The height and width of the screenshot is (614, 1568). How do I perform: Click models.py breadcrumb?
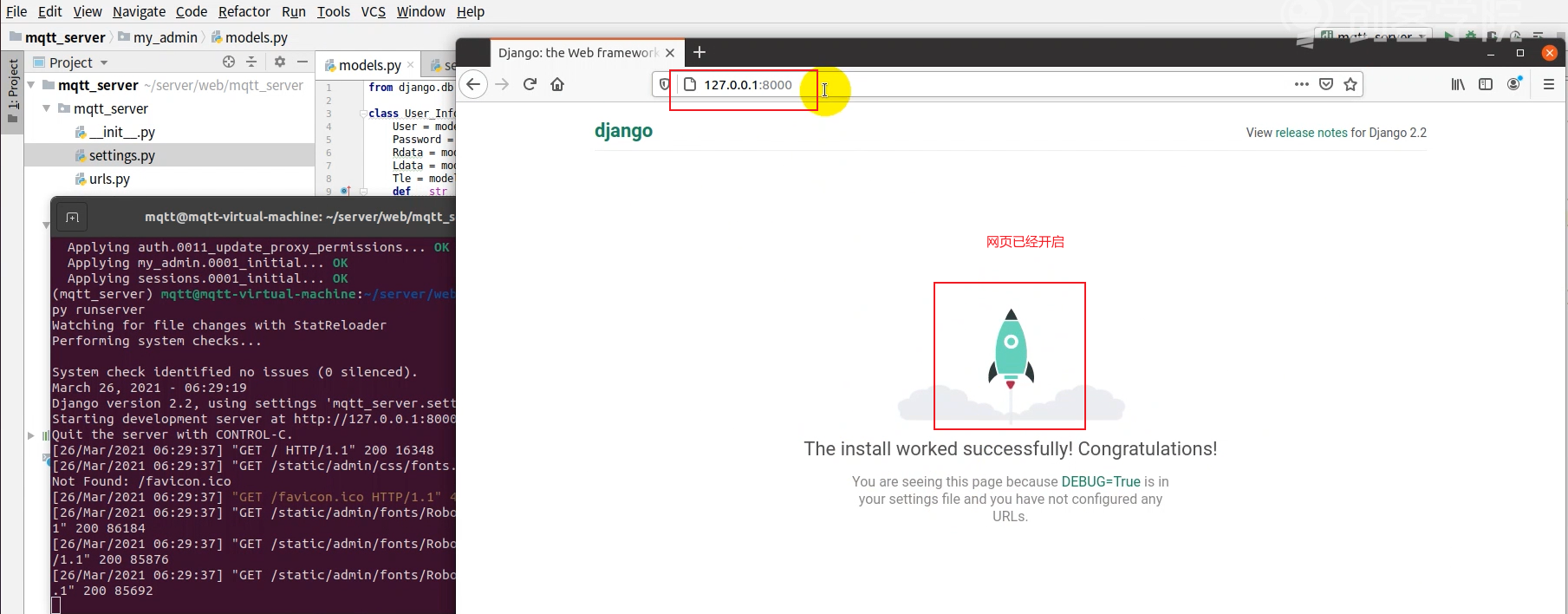250,37
